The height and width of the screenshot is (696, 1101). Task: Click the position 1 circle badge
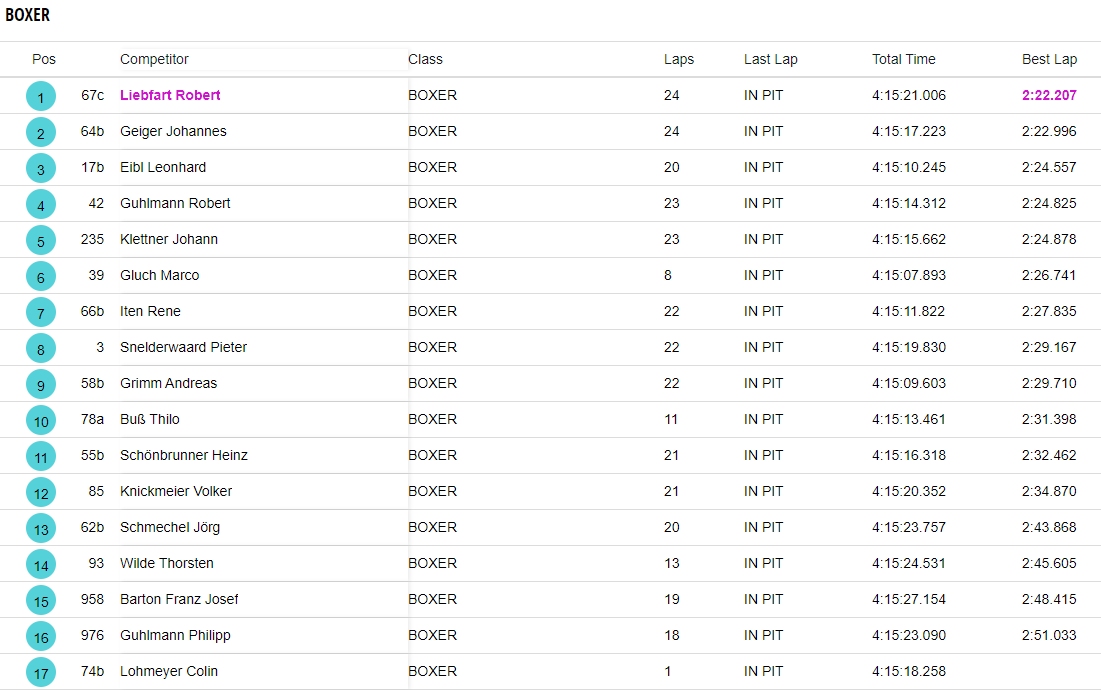point(41,97)
